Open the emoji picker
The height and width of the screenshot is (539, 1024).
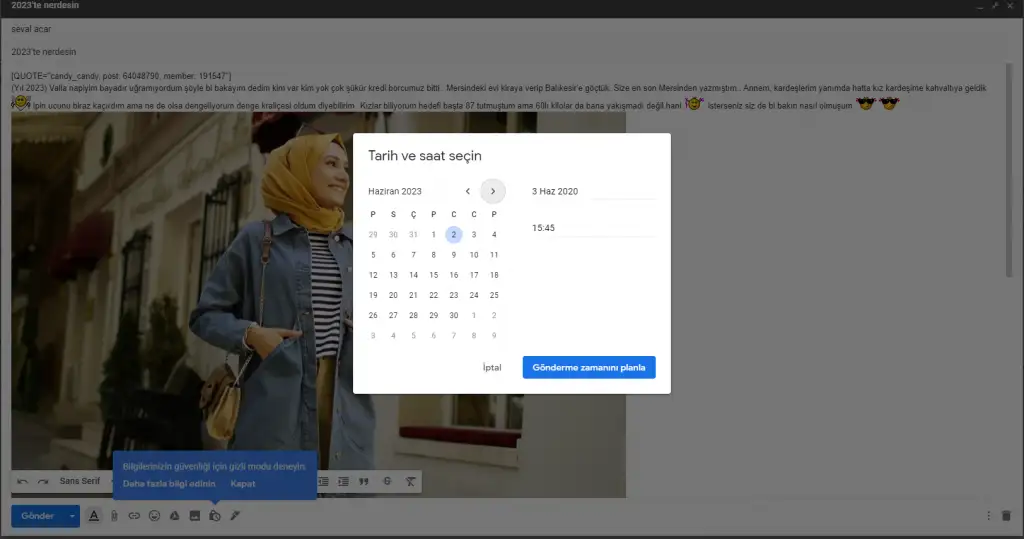coord(154,516)
